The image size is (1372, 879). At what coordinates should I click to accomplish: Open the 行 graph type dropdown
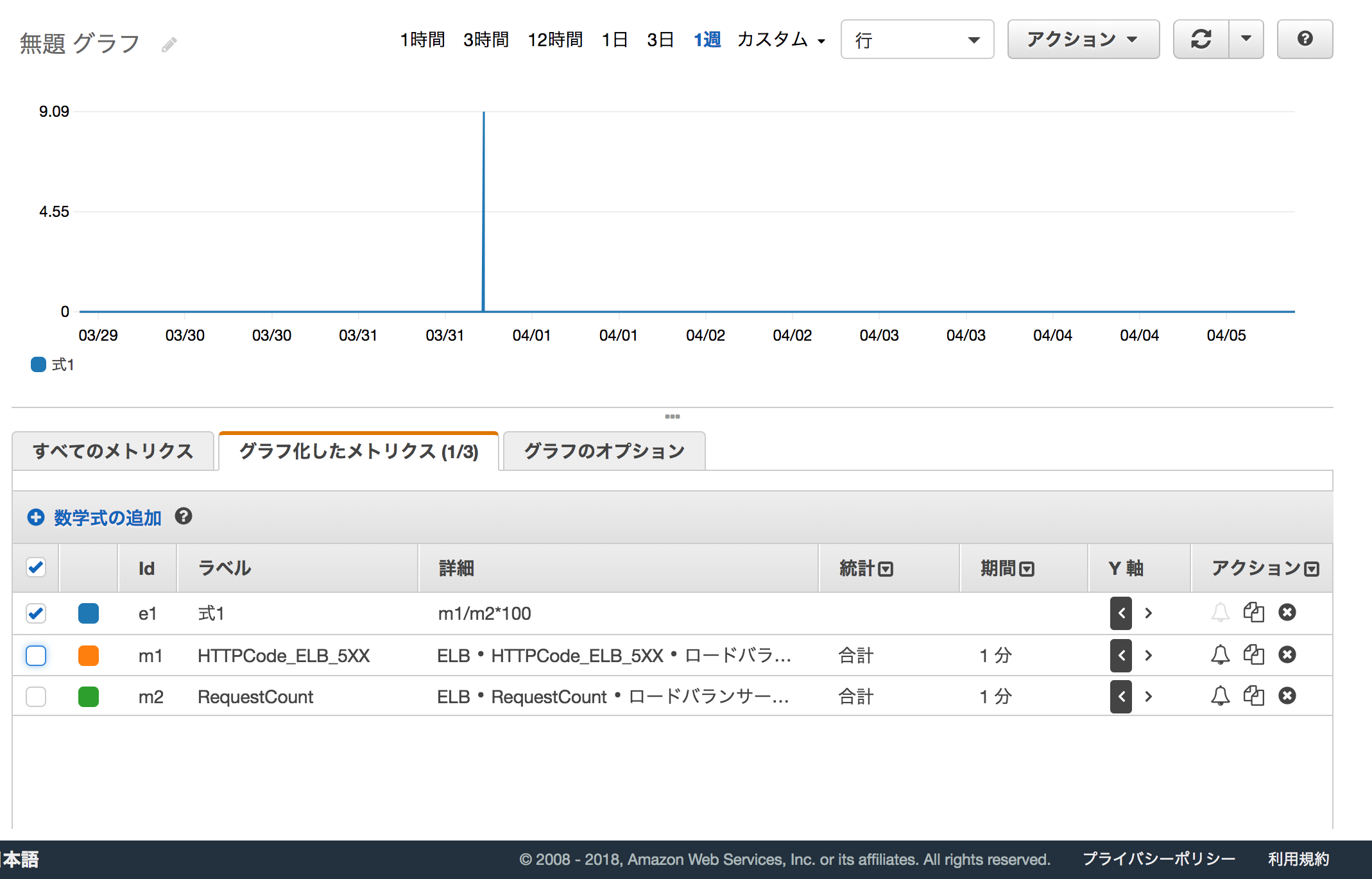pos(917,40)
